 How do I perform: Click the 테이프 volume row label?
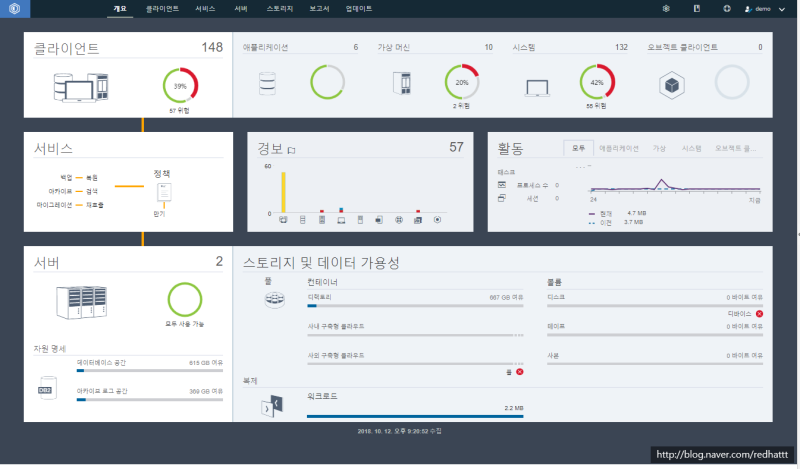tap(556, 326)
